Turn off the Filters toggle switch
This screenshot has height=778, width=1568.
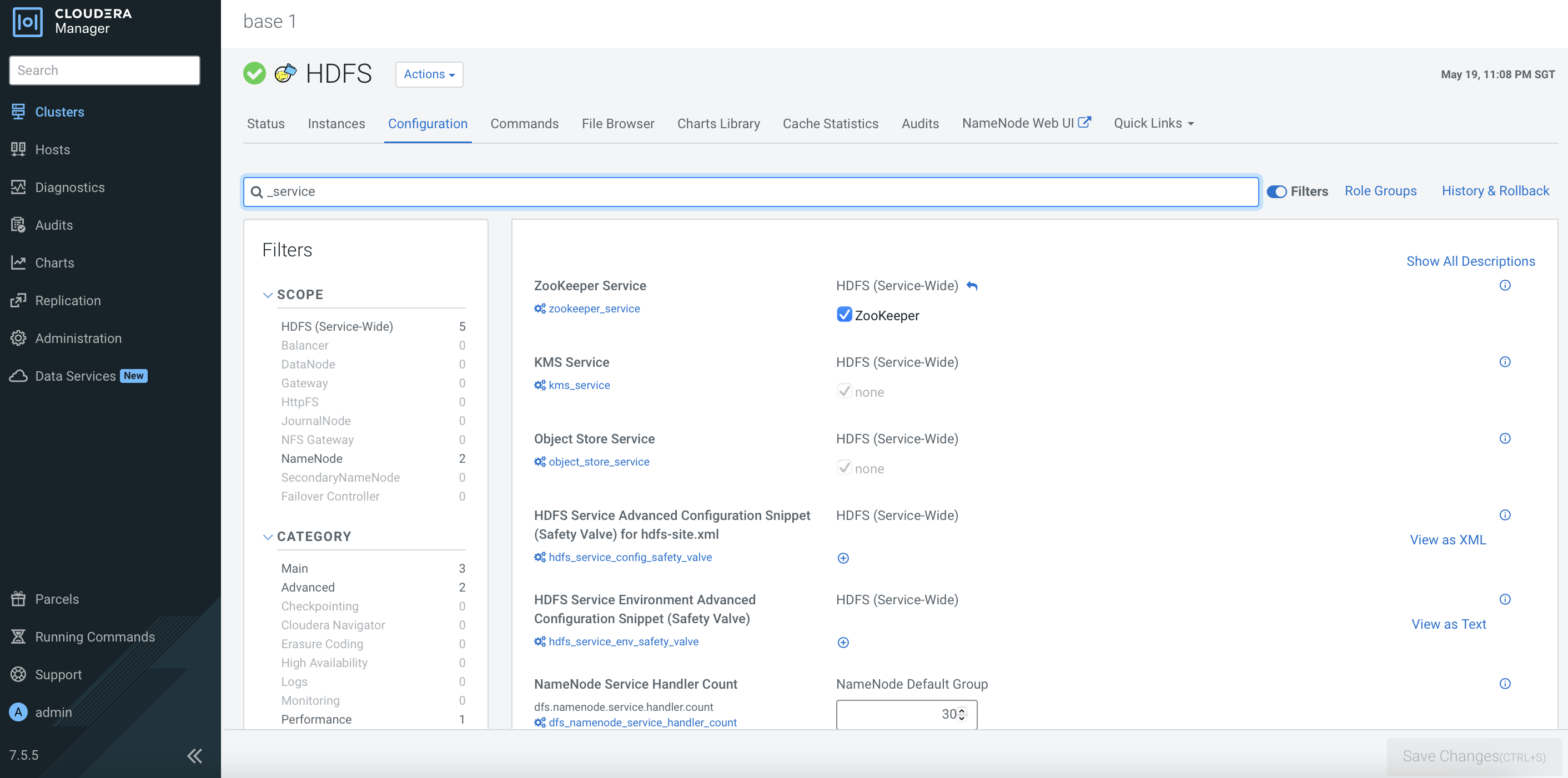pyautogui.click(x=1276, y=191)
